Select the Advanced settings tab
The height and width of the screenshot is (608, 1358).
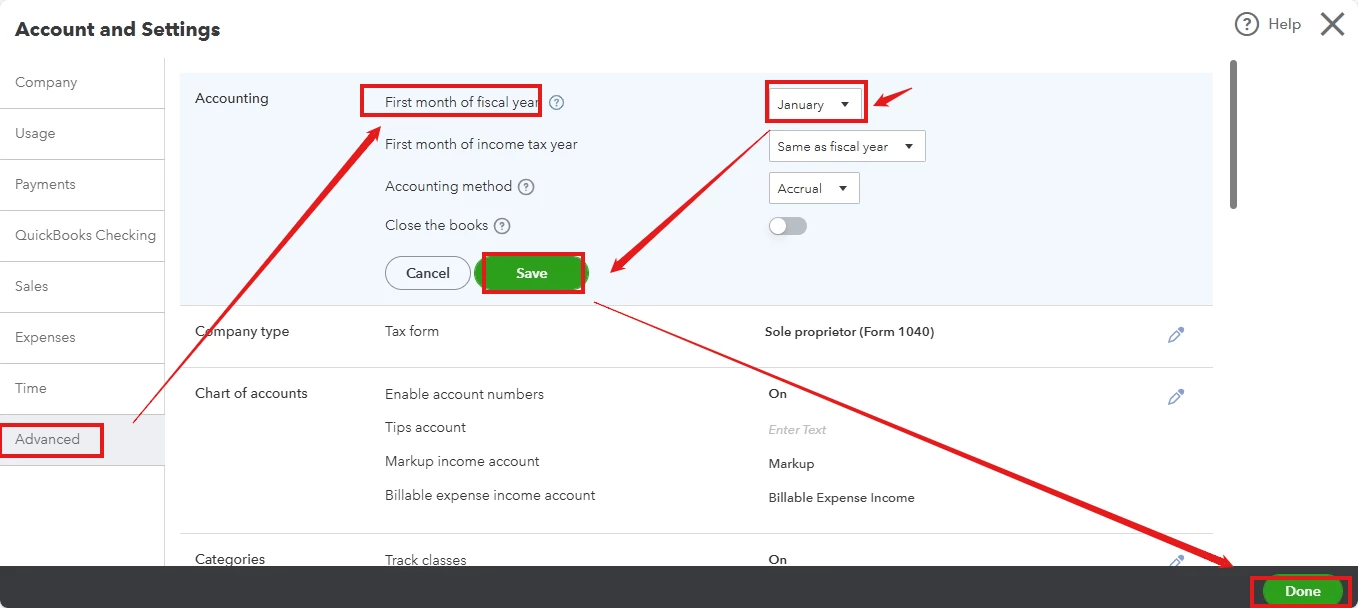click(x=82, y=440)
